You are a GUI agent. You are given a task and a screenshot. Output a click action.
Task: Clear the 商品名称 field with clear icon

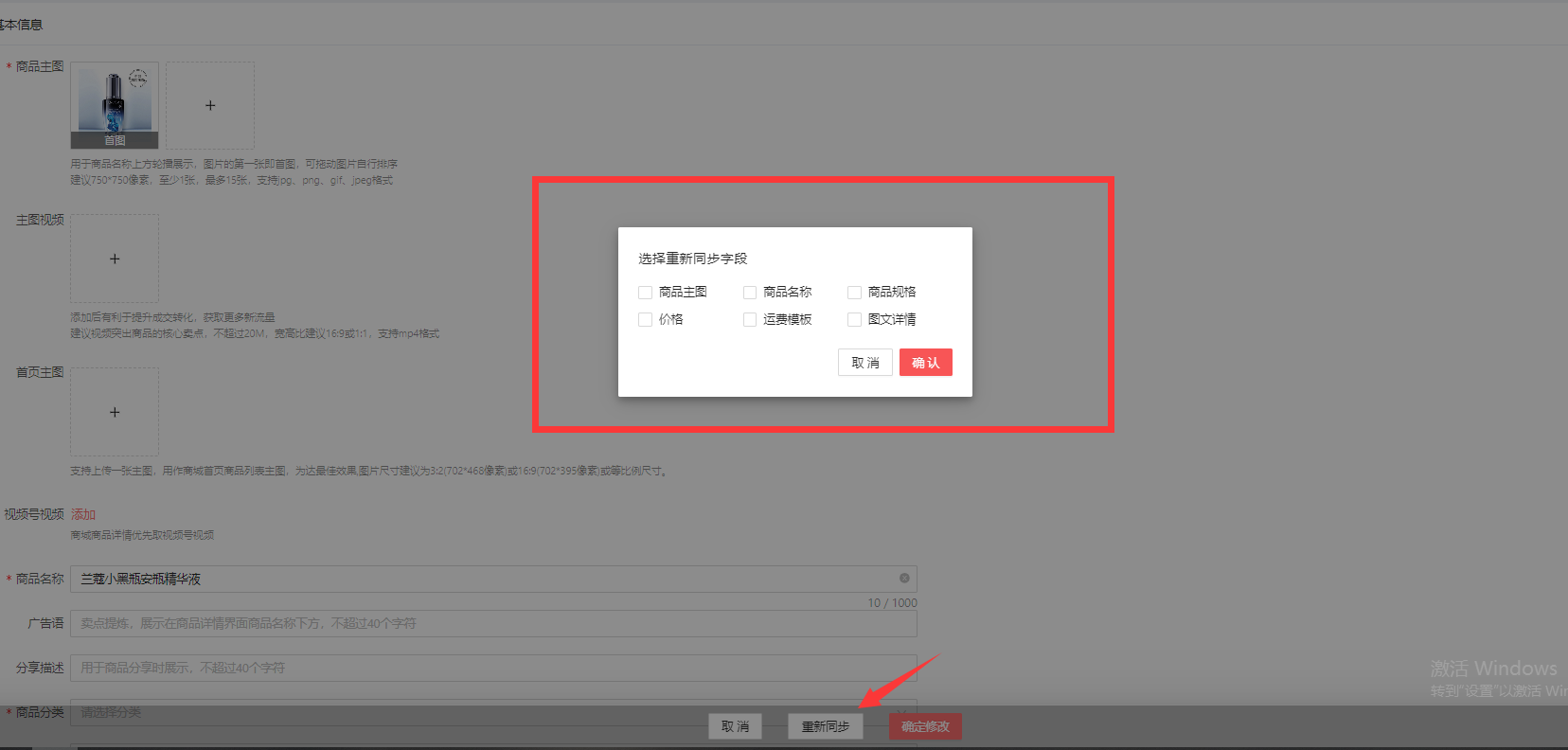tap(904, 578)
